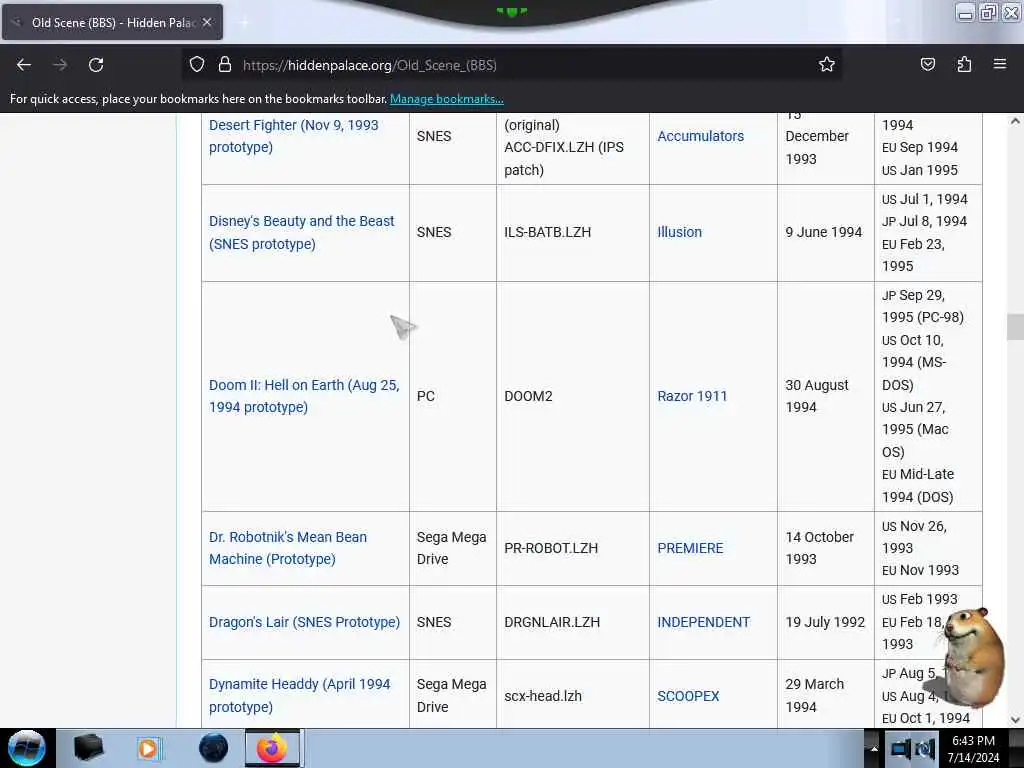The width and height of the screenshot is (1024, 768).
Task: Bookmark this page with the star
Action: tap(827, 65)
